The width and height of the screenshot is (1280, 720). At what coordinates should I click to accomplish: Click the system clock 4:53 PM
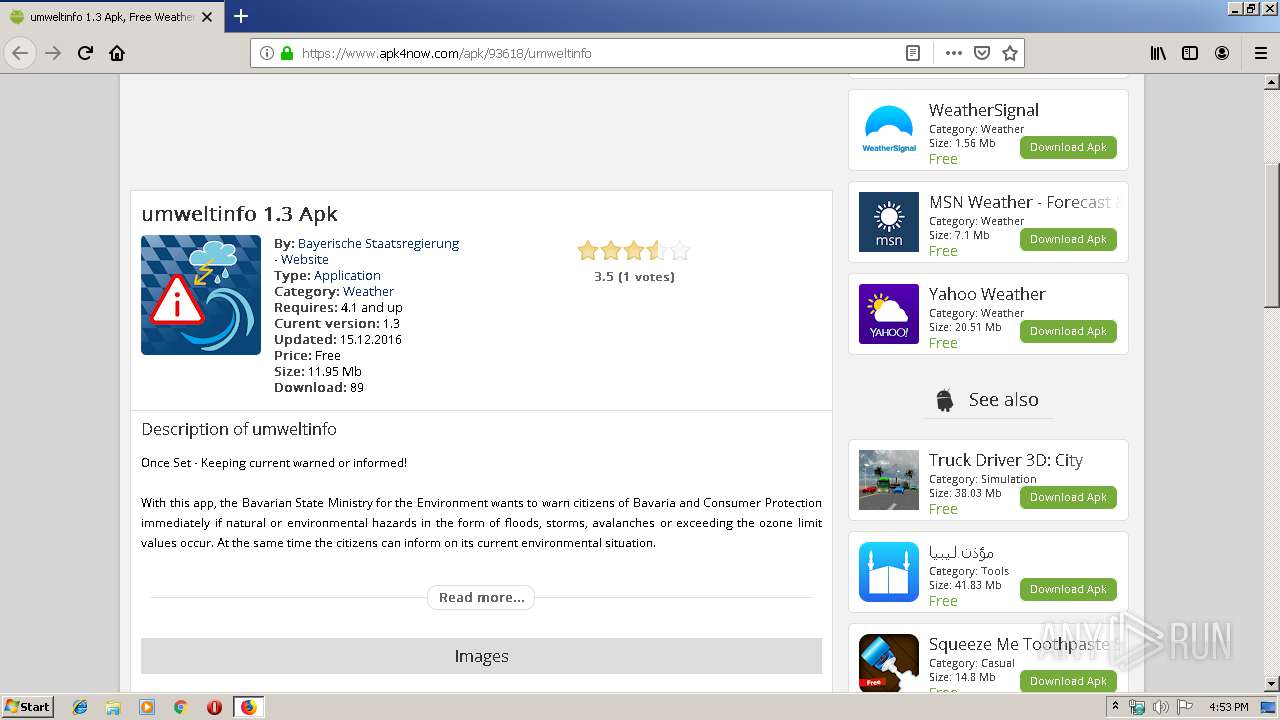click(x=1228, y=707)
